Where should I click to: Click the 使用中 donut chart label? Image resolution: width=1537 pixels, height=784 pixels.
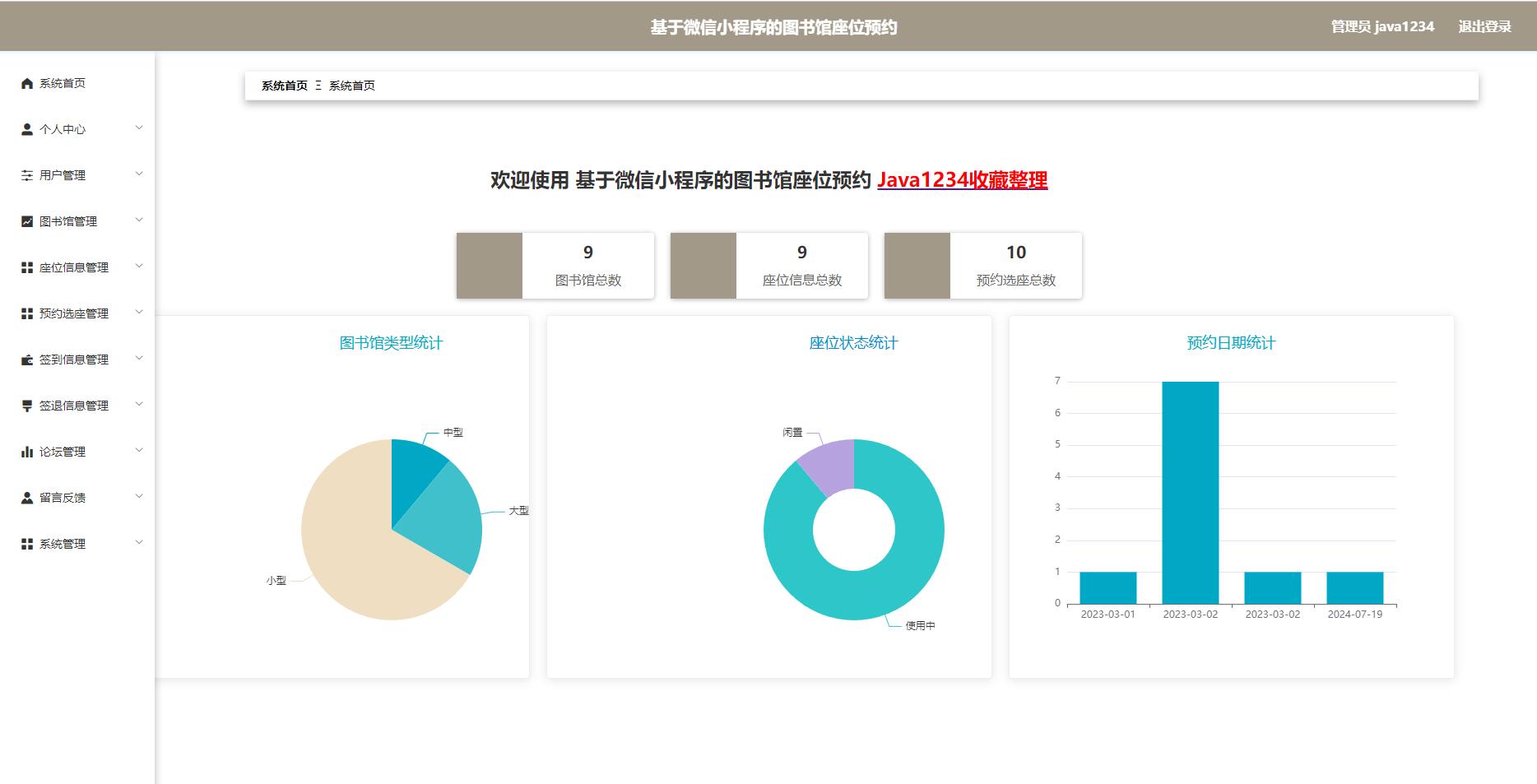(921, 626)
